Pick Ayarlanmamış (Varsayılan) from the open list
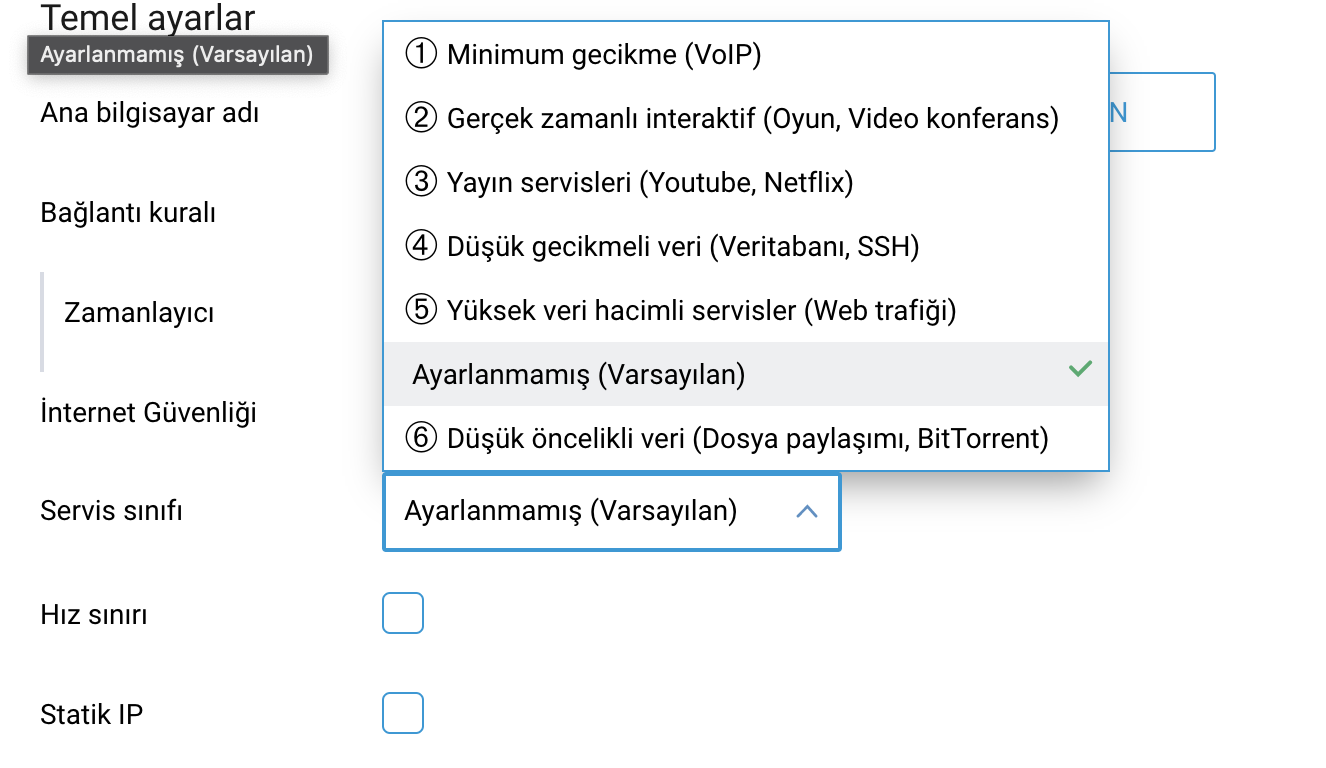 click(x=578, y=374)
